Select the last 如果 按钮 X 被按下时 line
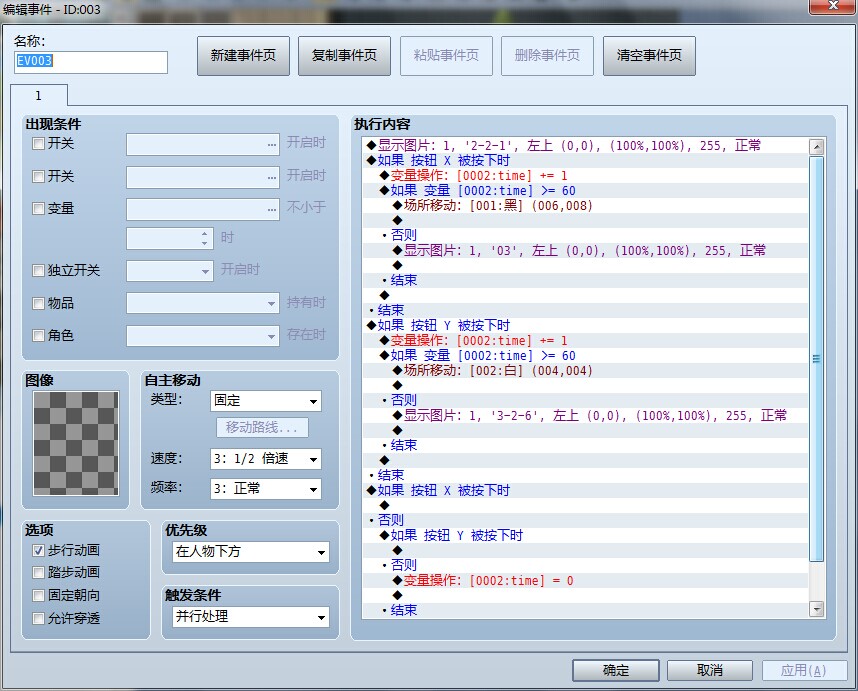The width and height of the screenshot is (858, 691). tap(585, 490)
